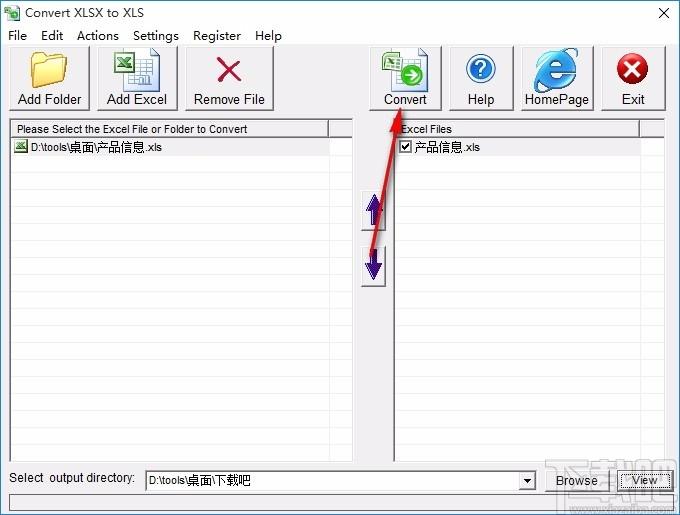This screenshot has height=515, width=680.
Task: Select the D:\tools\桌面\产品信息.xls row
Action: (170, 147)
